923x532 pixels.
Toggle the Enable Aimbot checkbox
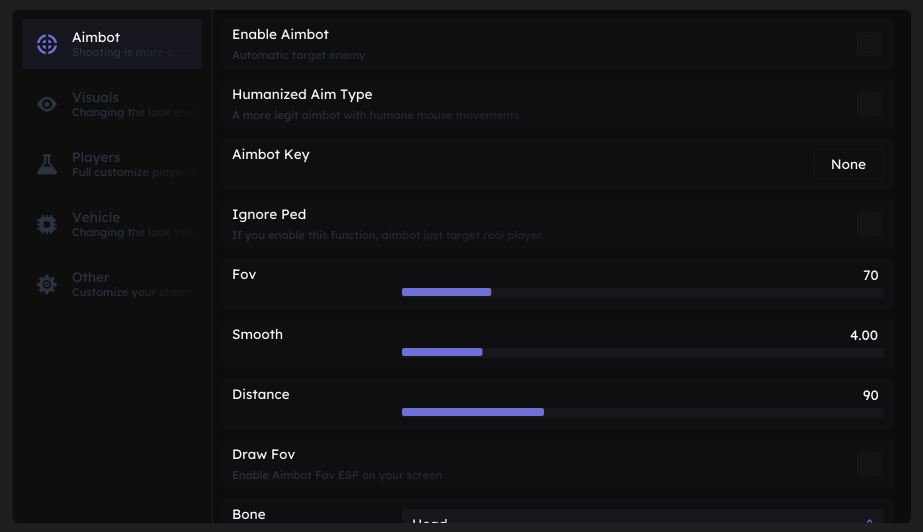tap(869, 44)
